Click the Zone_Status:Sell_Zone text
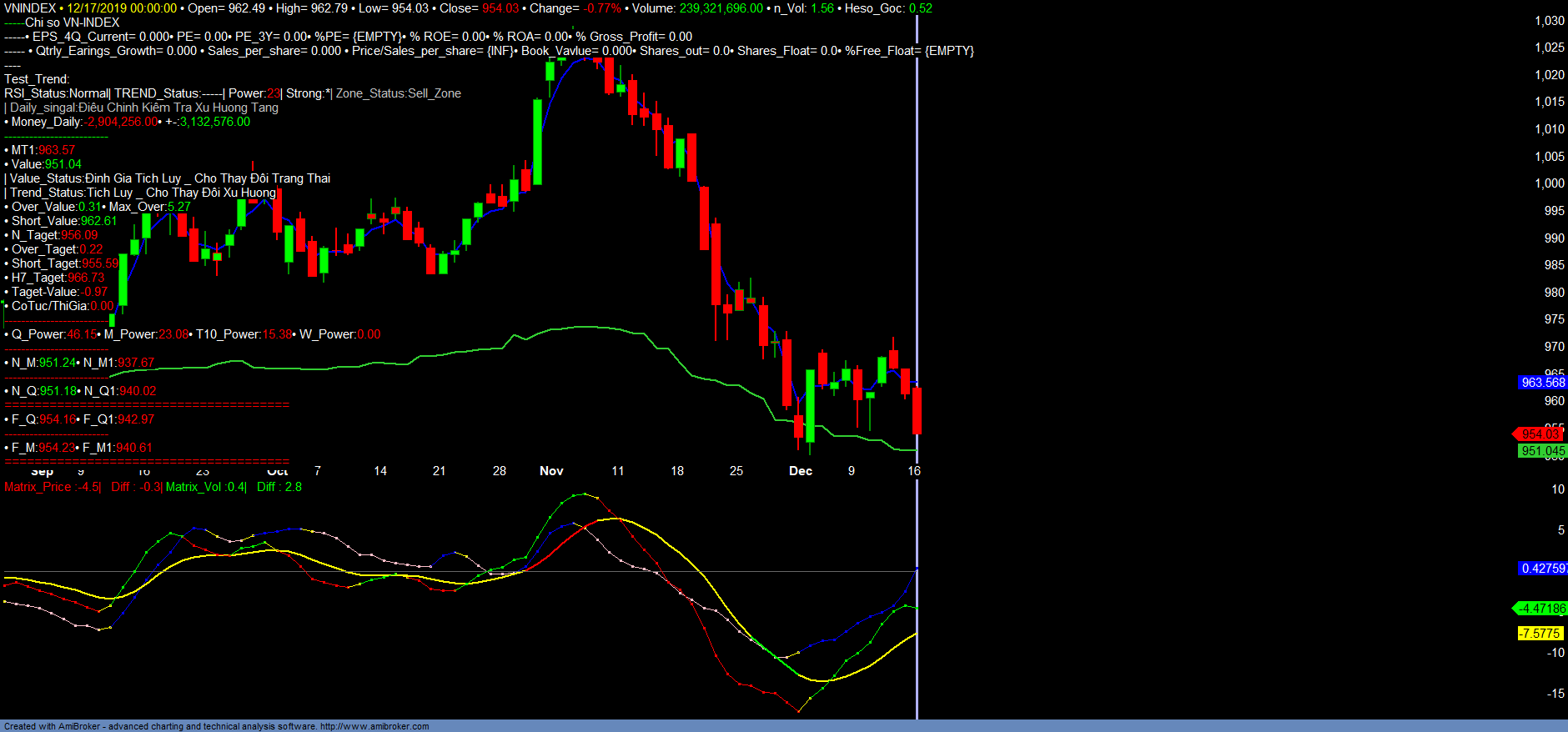The height and width of the screenshot is (732, 1568). coord(398,93)
